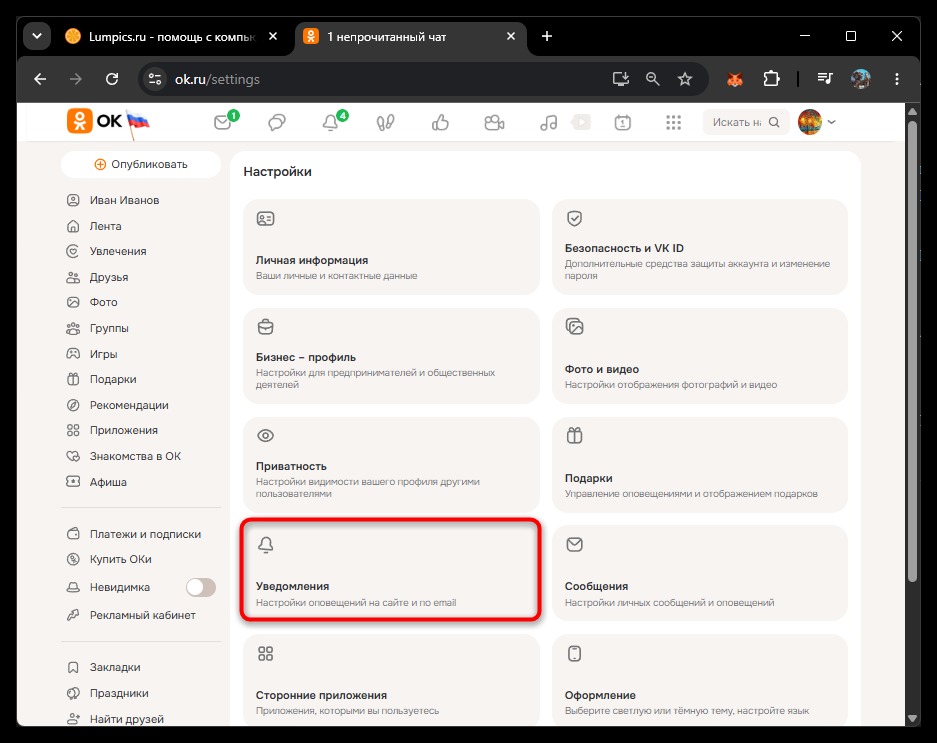Open the Фото и видео settings card
The width and height of the screenshot is (937, 743).
tap(700, 356)
